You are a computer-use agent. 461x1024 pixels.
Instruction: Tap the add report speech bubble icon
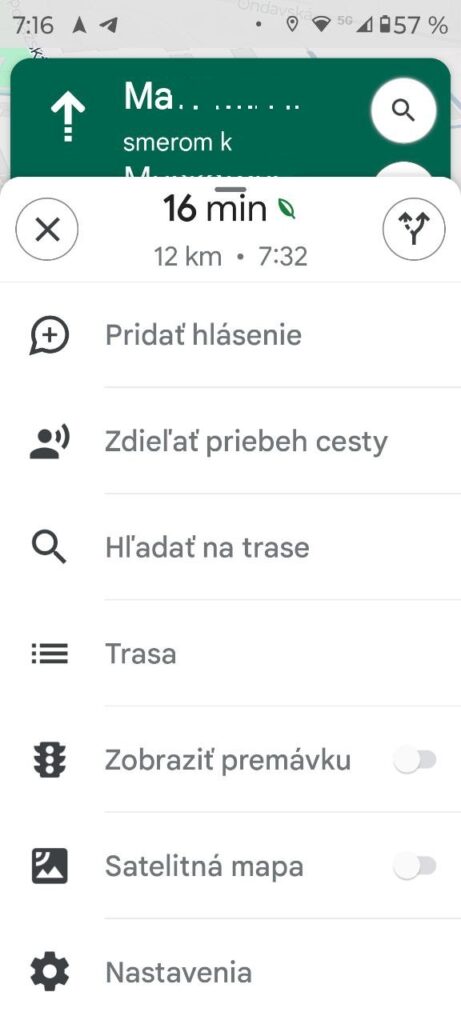click(x=50, y=336)
